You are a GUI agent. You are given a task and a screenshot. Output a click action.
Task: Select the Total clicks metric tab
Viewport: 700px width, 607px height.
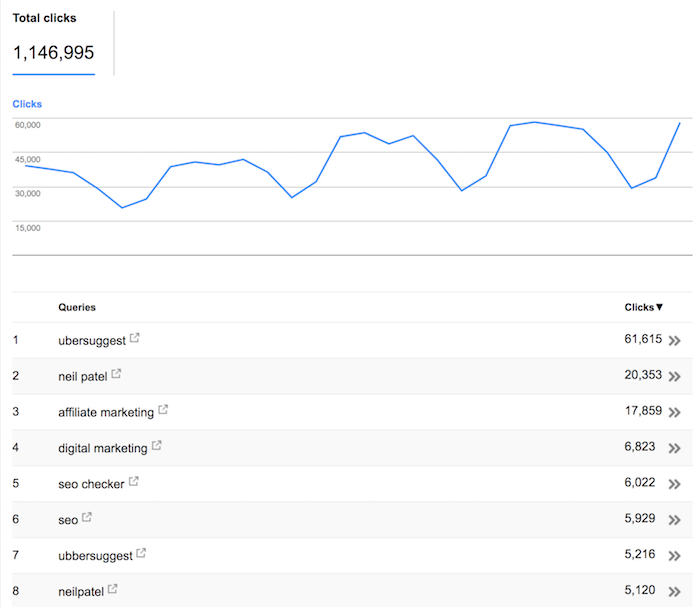(54, 43)
